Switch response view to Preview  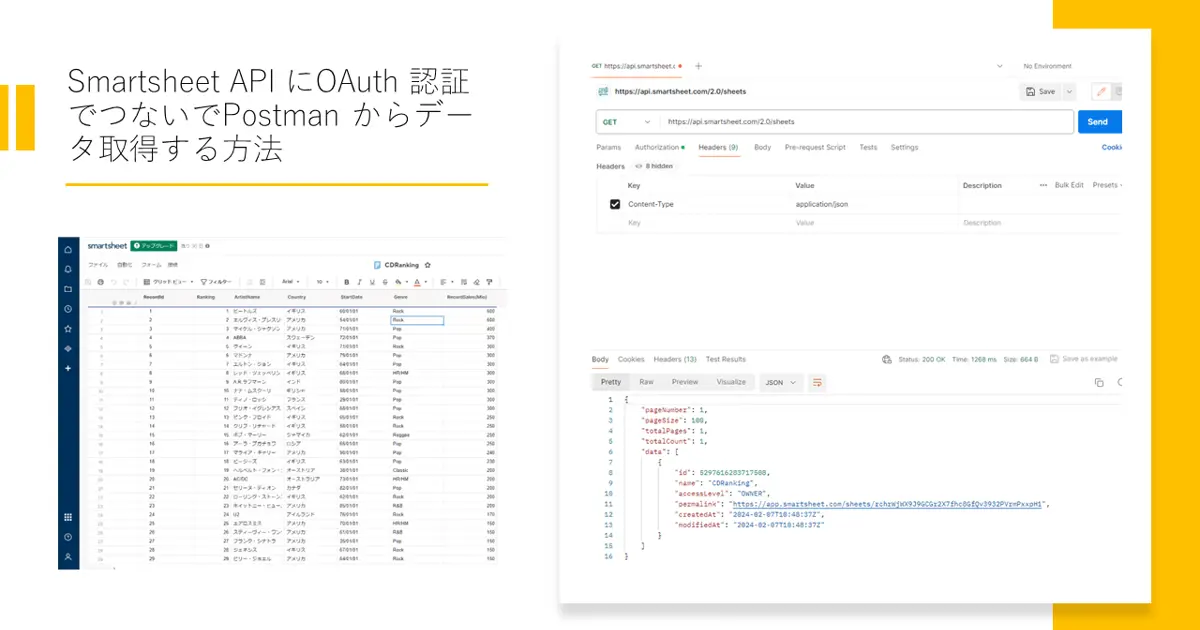(x=685, y=382)
